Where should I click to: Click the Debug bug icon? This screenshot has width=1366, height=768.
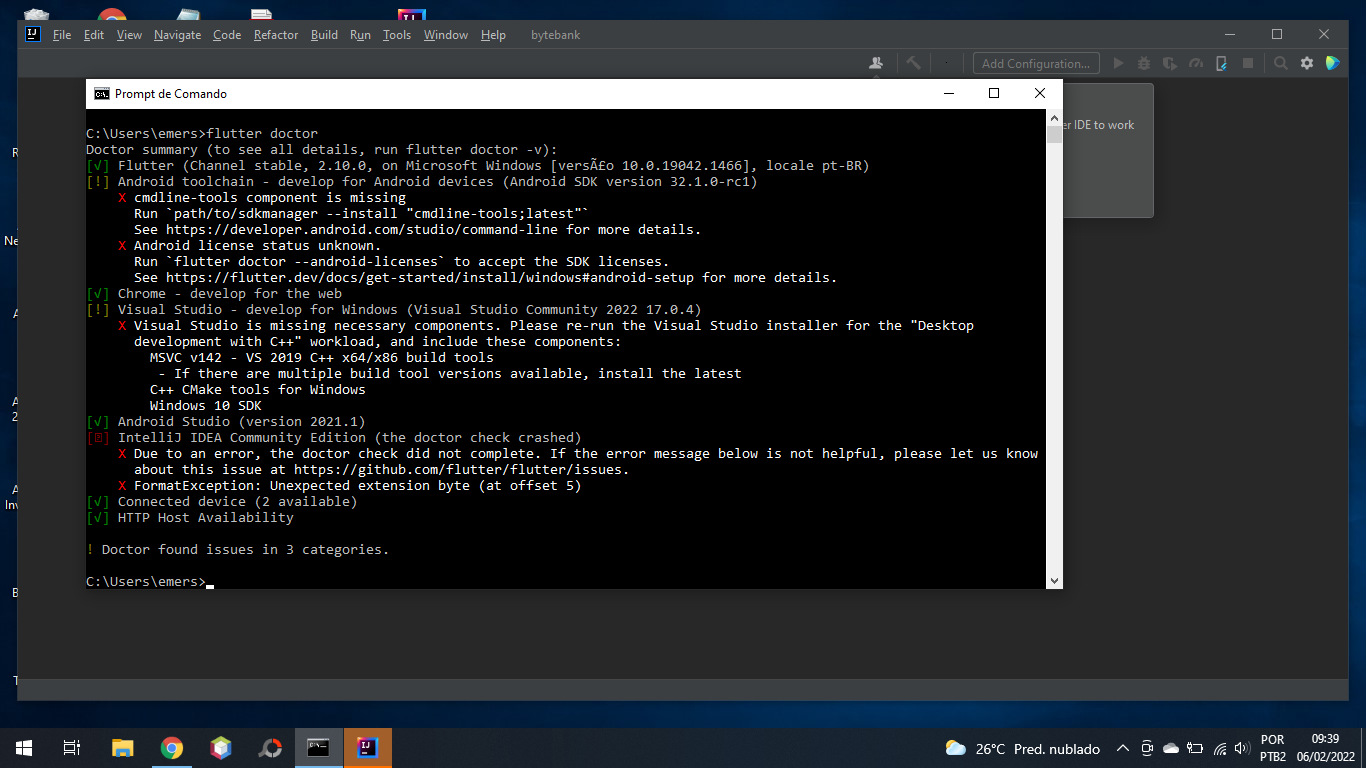point(1144,63)
